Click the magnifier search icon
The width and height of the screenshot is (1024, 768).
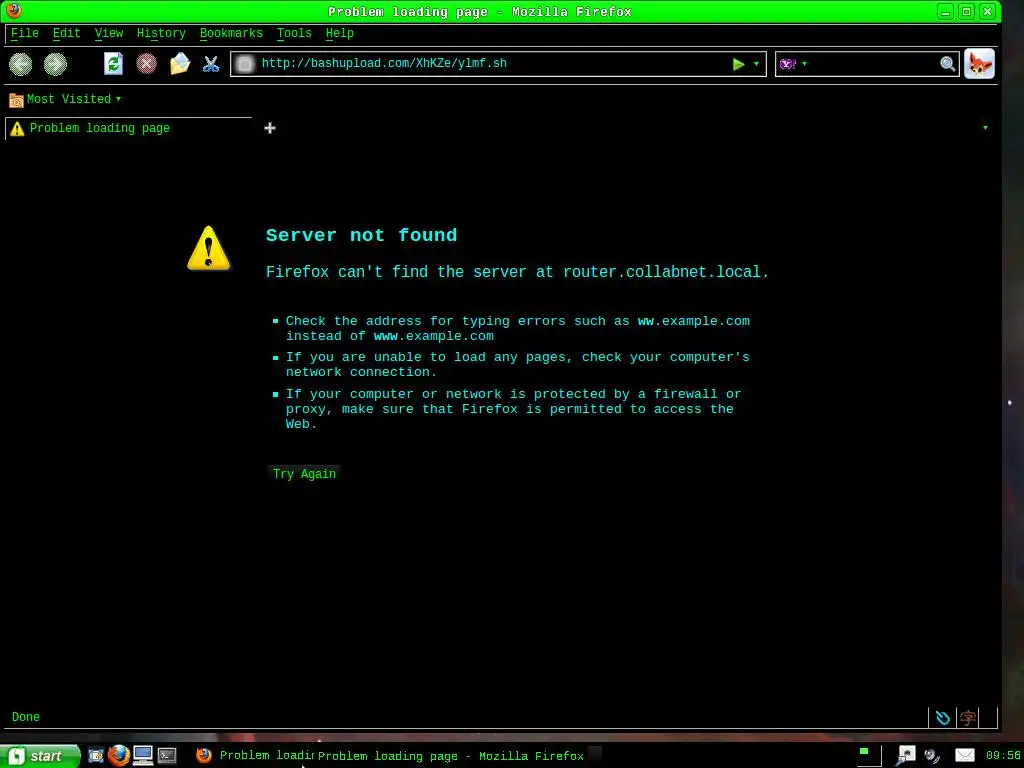coord(948,64)
